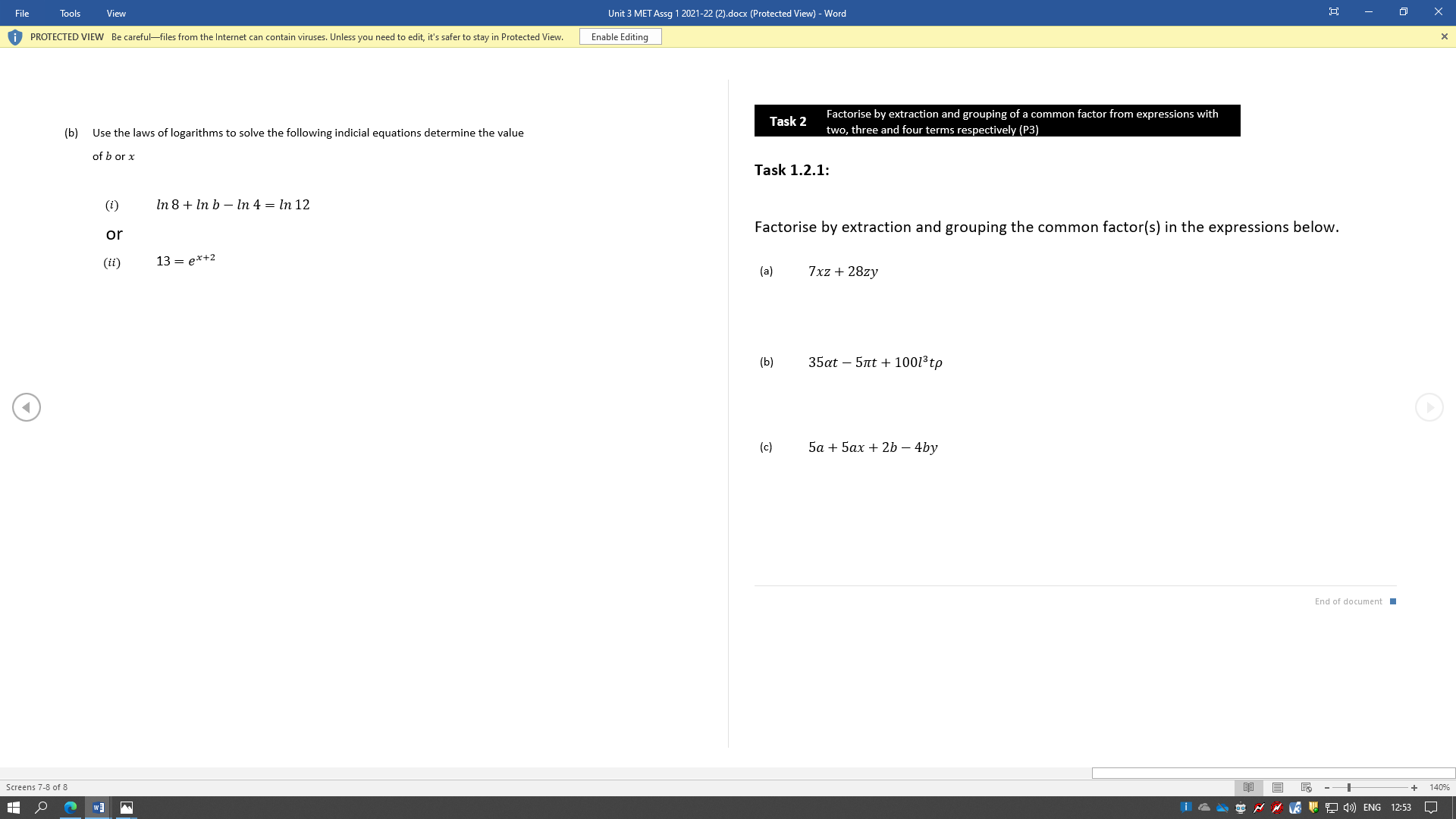Expand the next page with the right arrow

pos(1429,407)
